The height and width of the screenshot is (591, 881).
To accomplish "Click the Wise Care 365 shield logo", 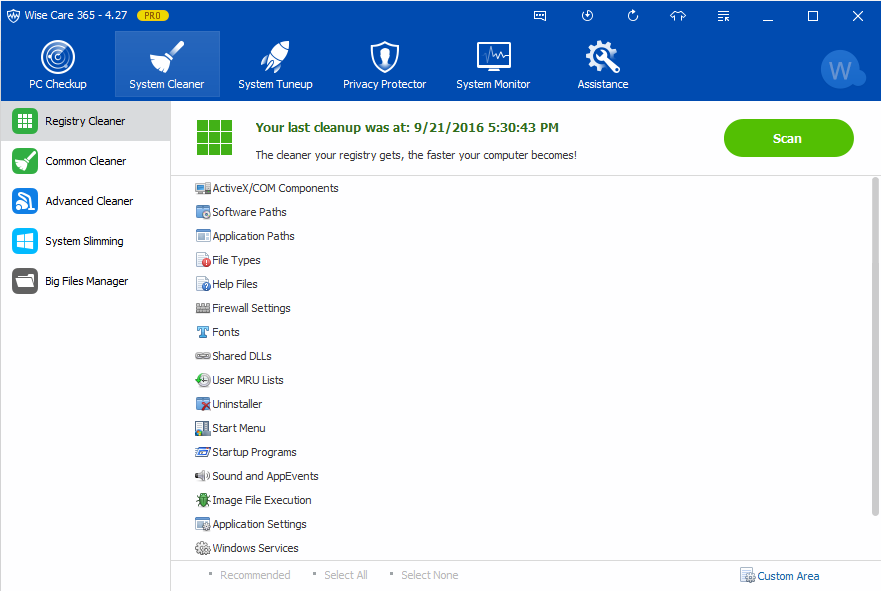I will pos(13,16).
